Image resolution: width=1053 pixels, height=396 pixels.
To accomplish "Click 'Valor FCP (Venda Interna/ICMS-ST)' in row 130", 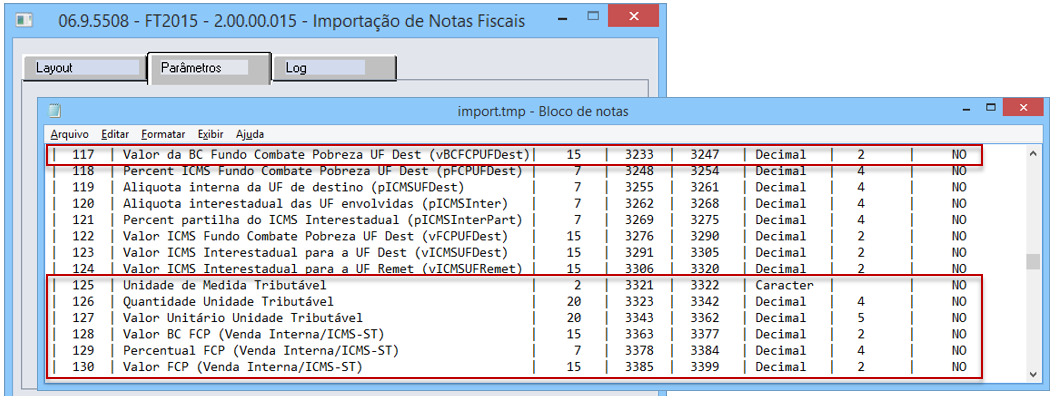I will [242, 367].
